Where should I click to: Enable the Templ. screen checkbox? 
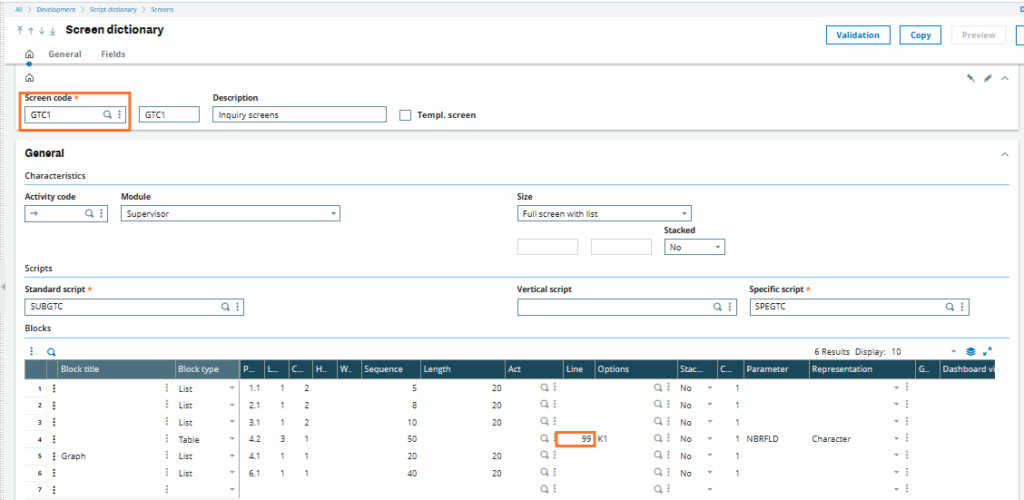(405, 115)
